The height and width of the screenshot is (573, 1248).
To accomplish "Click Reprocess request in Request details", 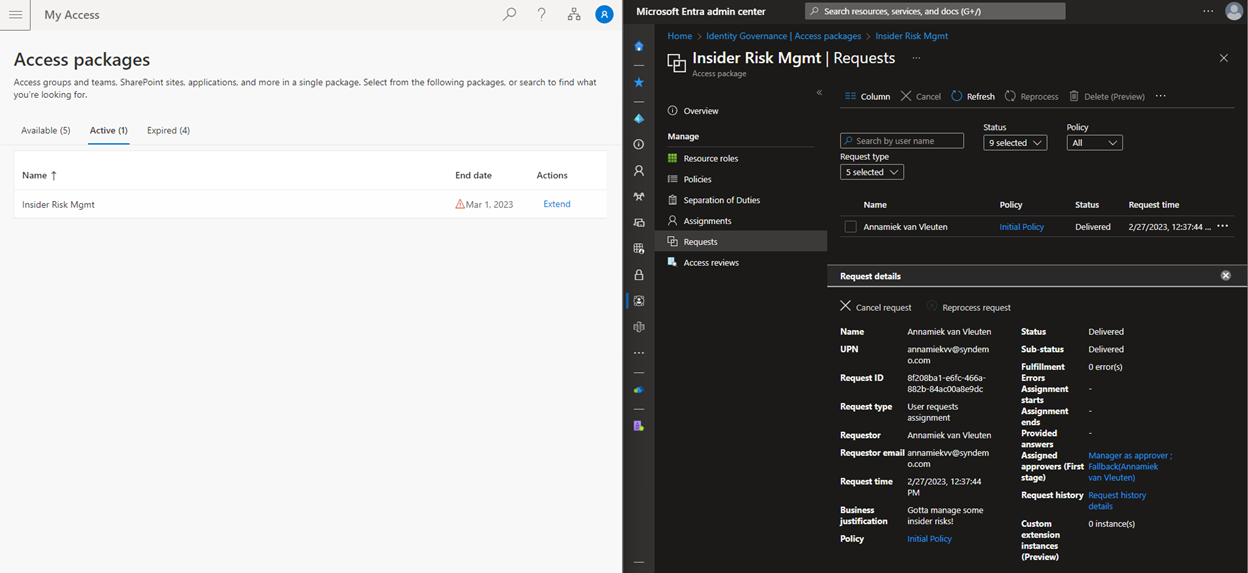I will [x=969, y=307].
